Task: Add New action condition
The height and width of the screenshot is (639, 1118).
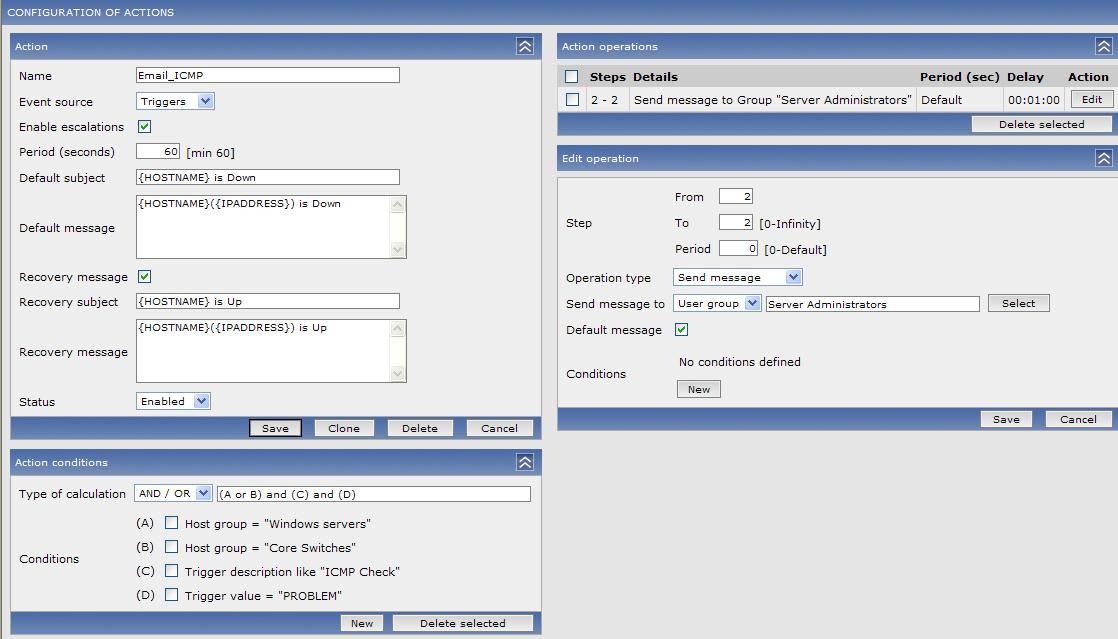Action: (x=361, y=623)
